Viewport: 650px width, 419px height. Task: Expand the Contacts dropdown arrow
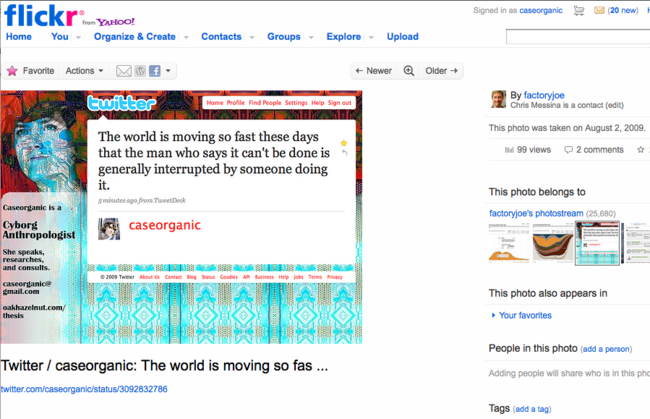[252, 37]
